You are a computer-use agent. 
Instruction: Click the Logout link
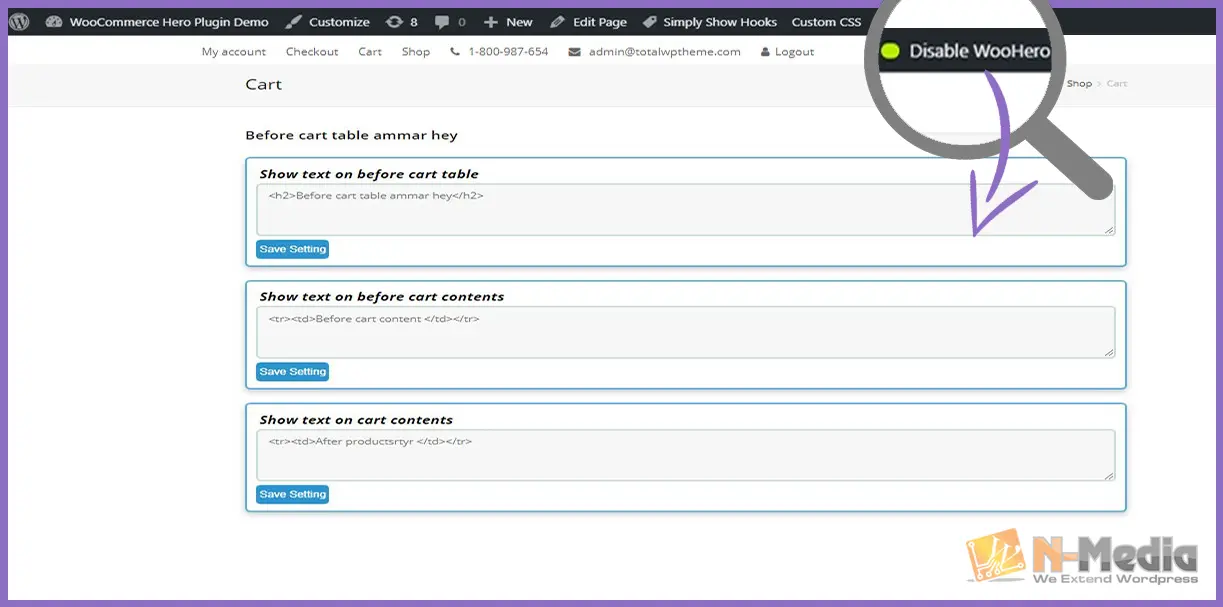(x=795, y=52)
